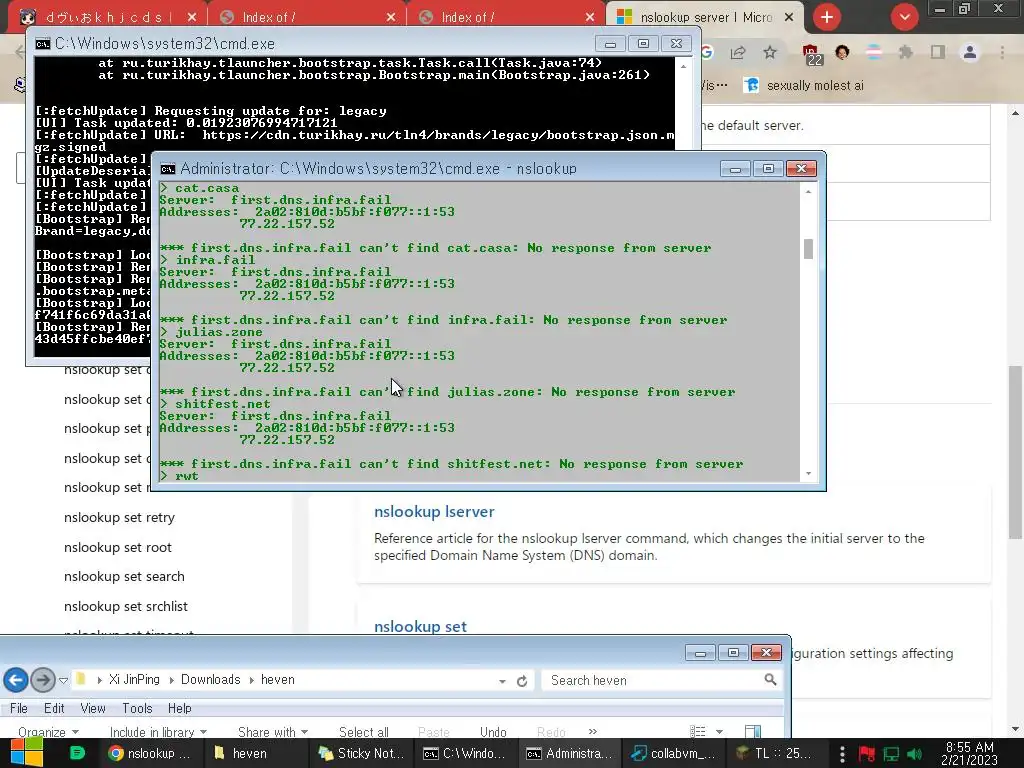Viewport: 1024px width, 768px height.
Task: Open the Chrome profile avatar button
Action: [970, 52]
